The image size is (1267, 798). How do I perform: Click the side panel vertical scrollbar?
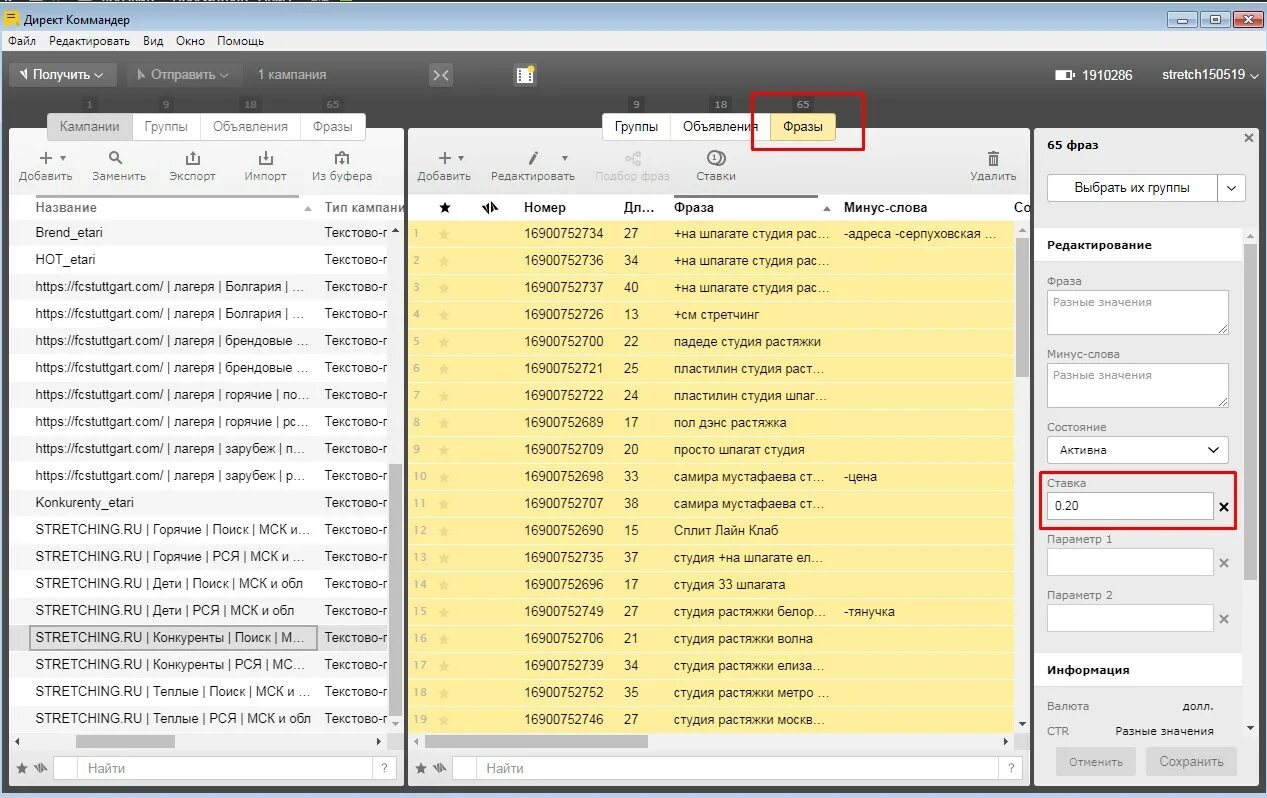(x=1250, y=410)
